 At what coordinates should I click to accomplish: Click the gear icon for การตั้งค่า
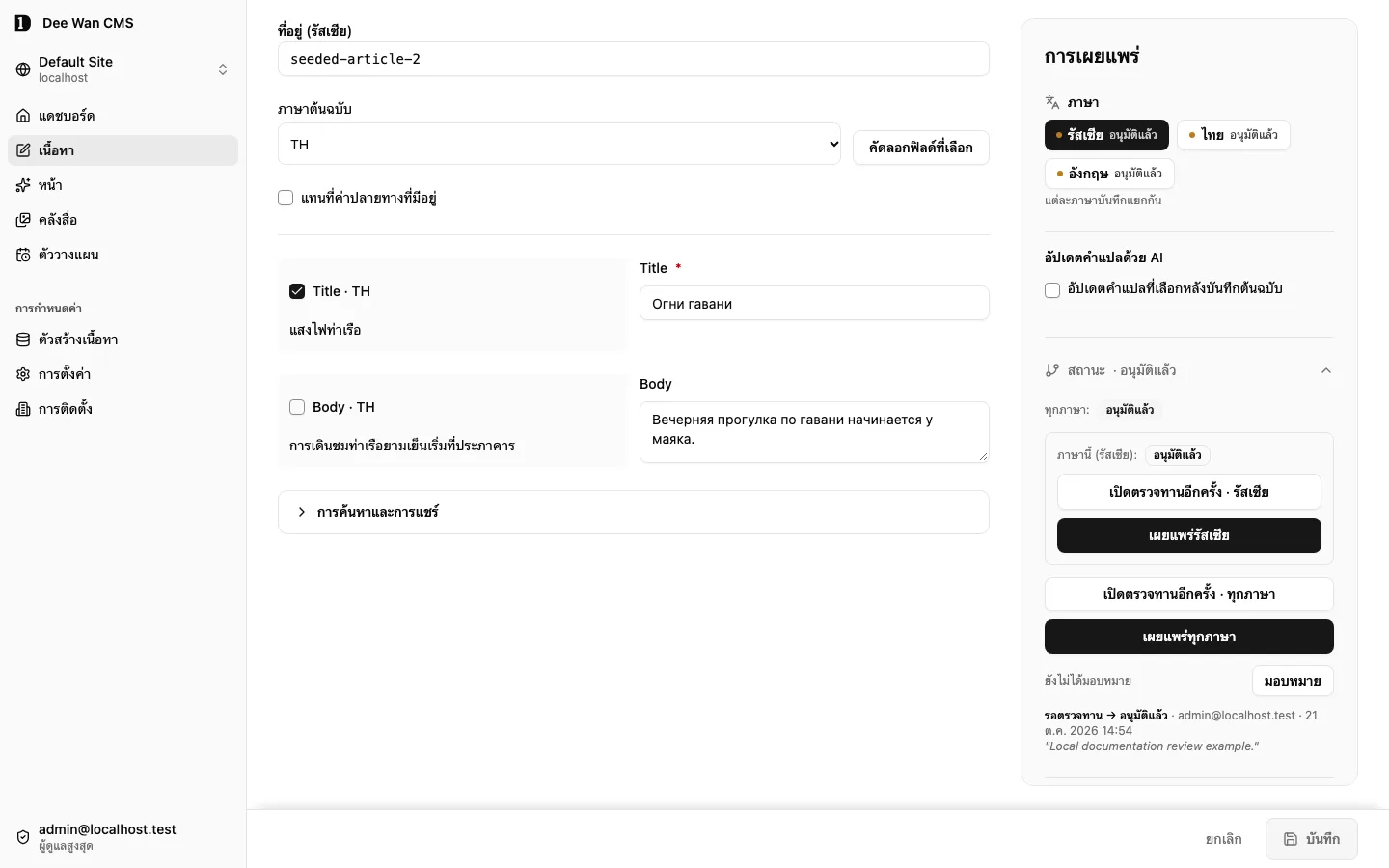coord(23,374)
